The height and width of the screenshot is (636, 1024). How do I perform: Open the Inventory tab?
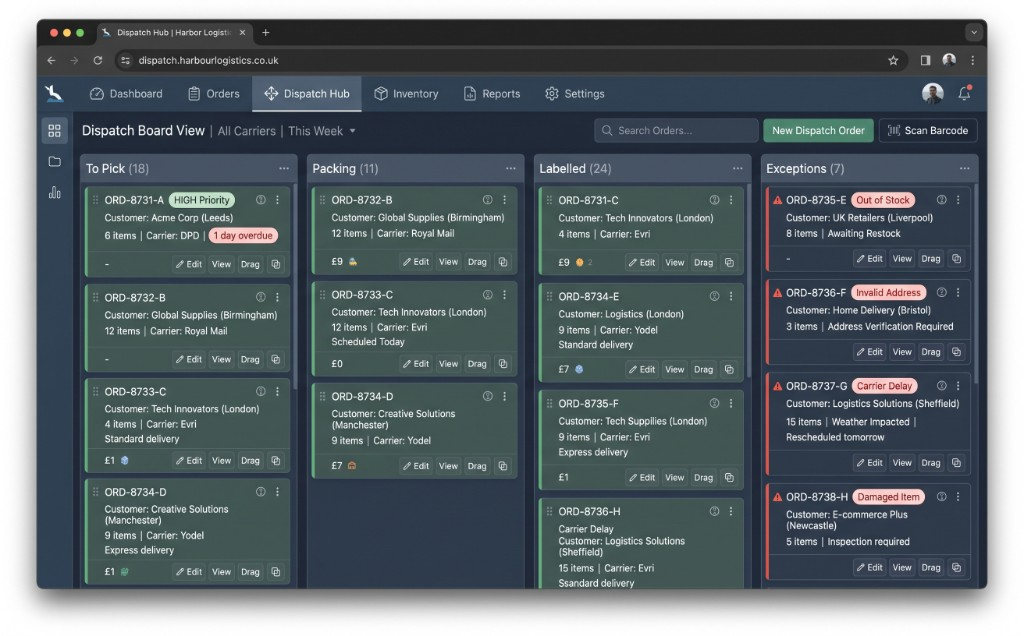(x=406, y=93)
